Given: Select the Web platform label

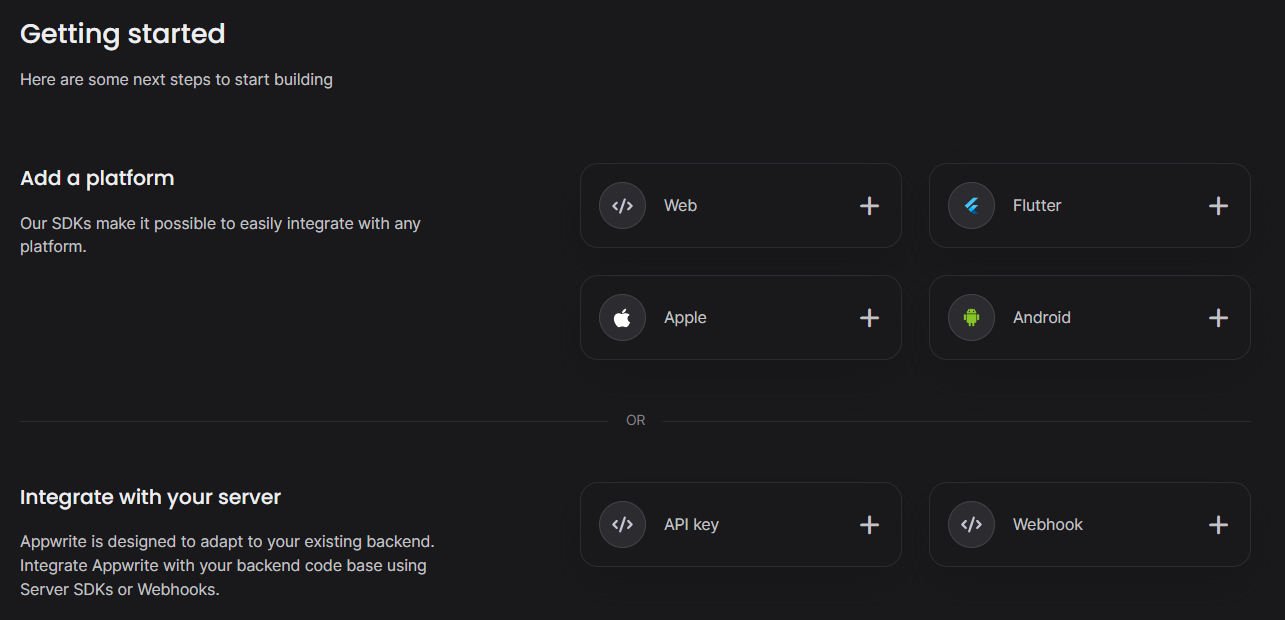Looking at the screenshot, I should (680, 206).
